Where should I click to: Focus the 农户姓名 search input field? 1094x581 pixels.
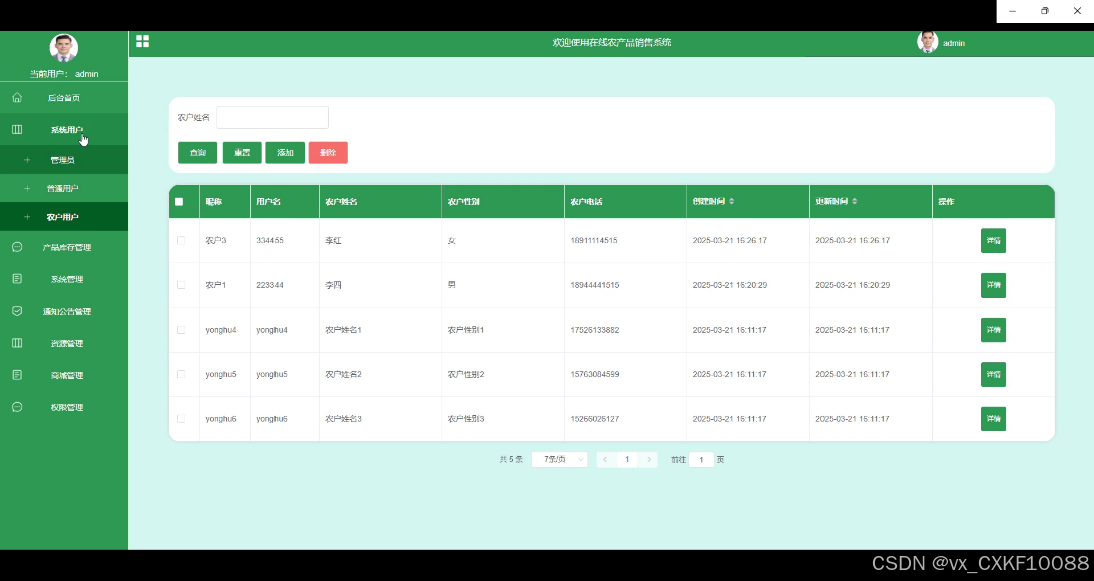(272, 118)
